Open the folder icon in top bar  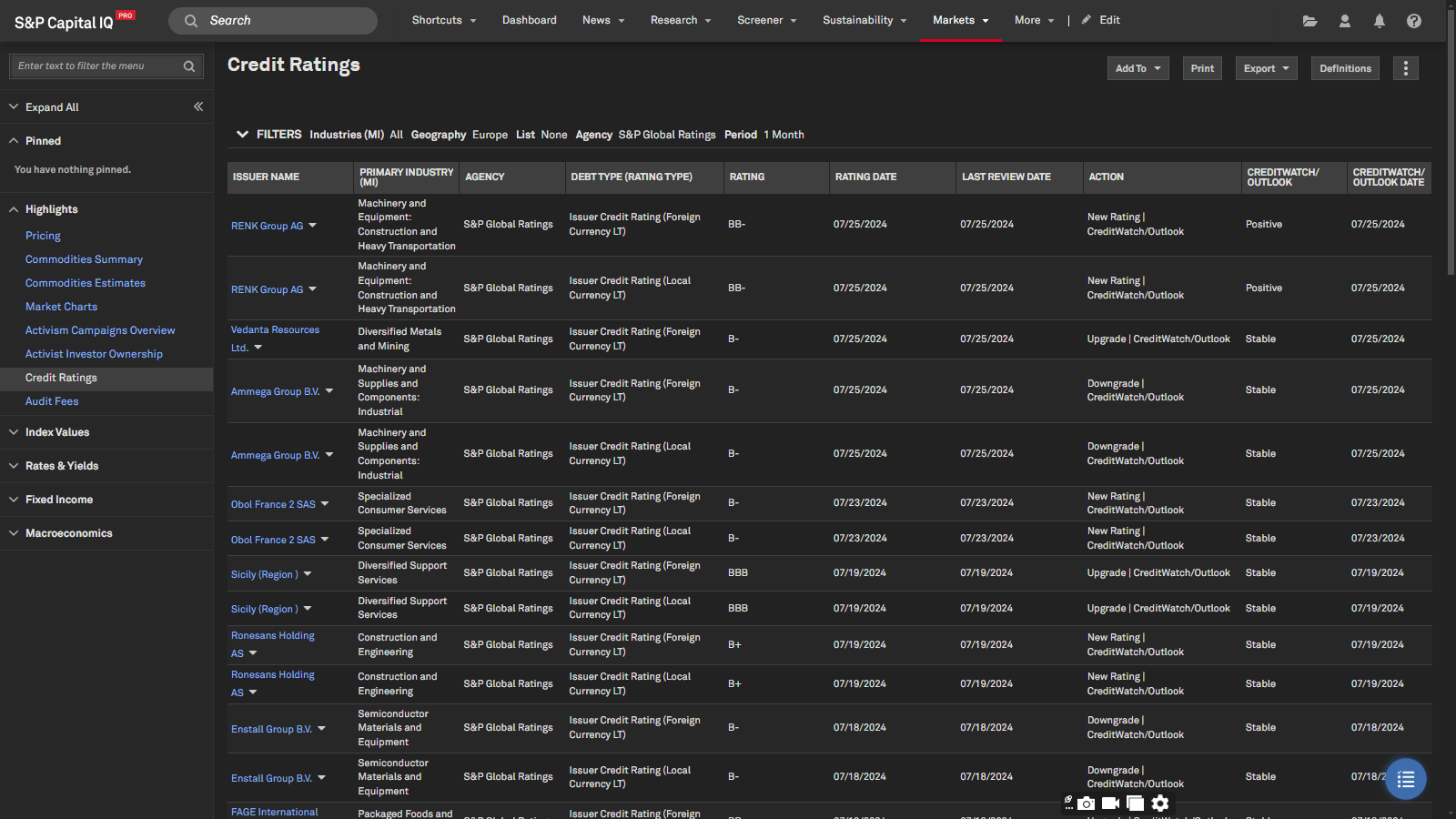[1309, 21]
